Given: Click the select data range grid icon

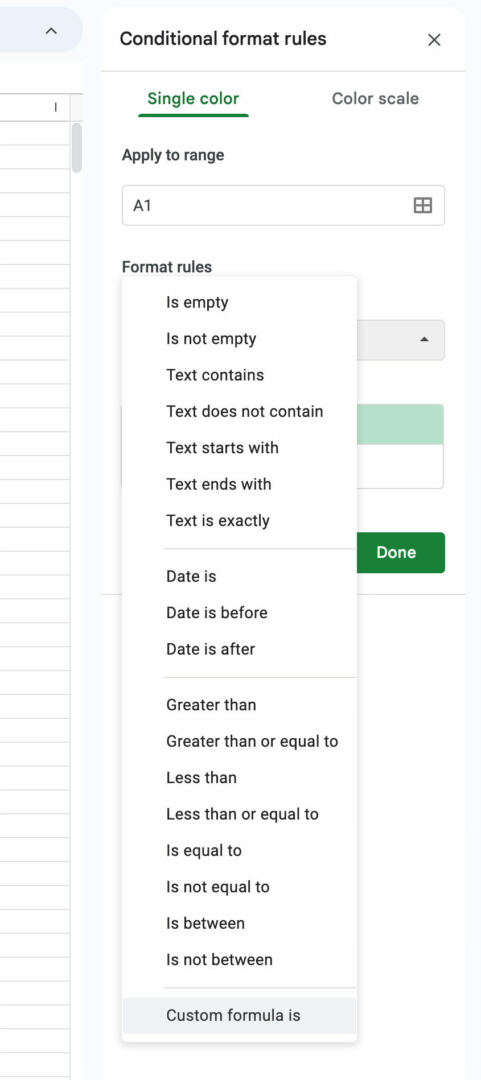Looking at the screenshot, I should pos(422,205).
